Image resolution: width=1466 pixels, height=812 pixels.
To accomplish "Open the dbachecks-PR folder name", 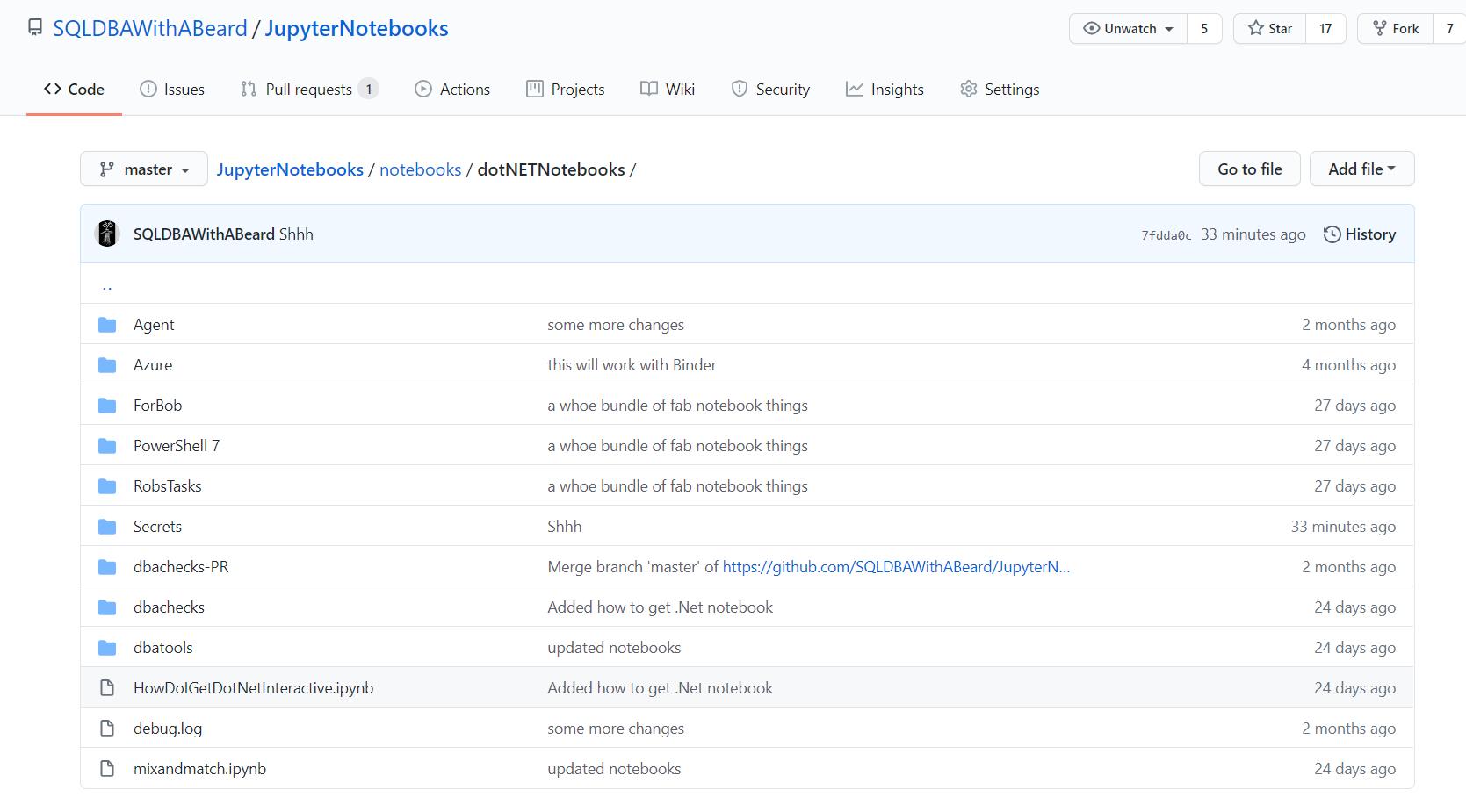I will click(181, 567).
